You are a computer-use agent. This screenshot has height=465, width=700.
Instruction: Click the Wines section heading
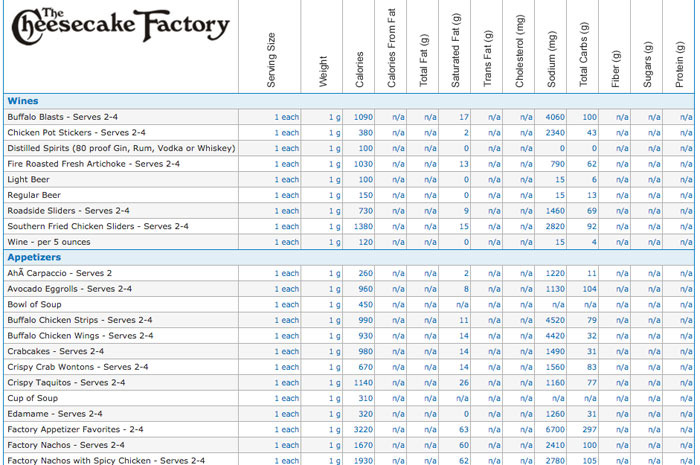coord(23,101)
